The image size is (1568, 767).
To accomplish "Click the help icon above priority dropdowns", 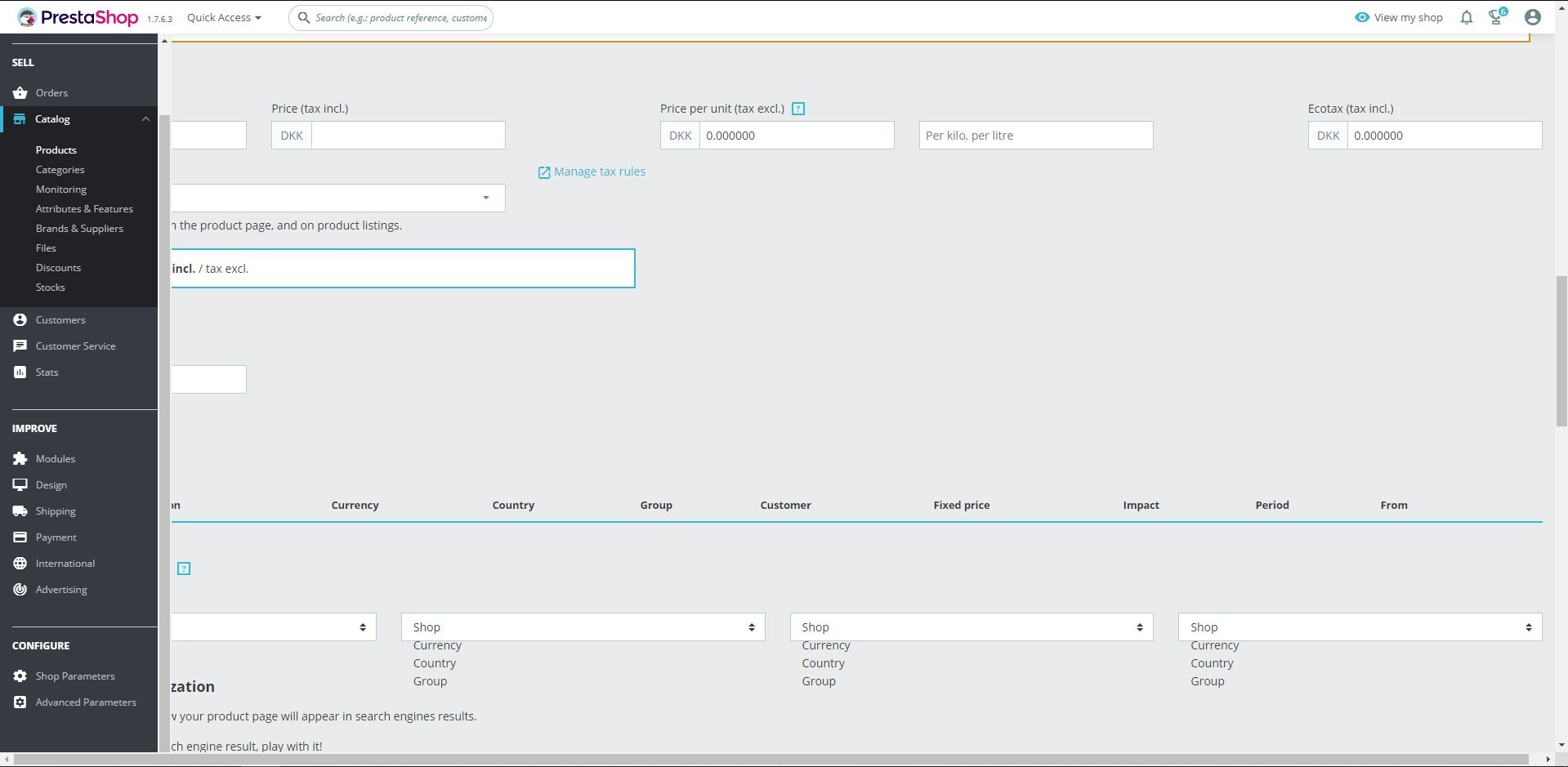I will pyautogui.click(x=184, y=569).
